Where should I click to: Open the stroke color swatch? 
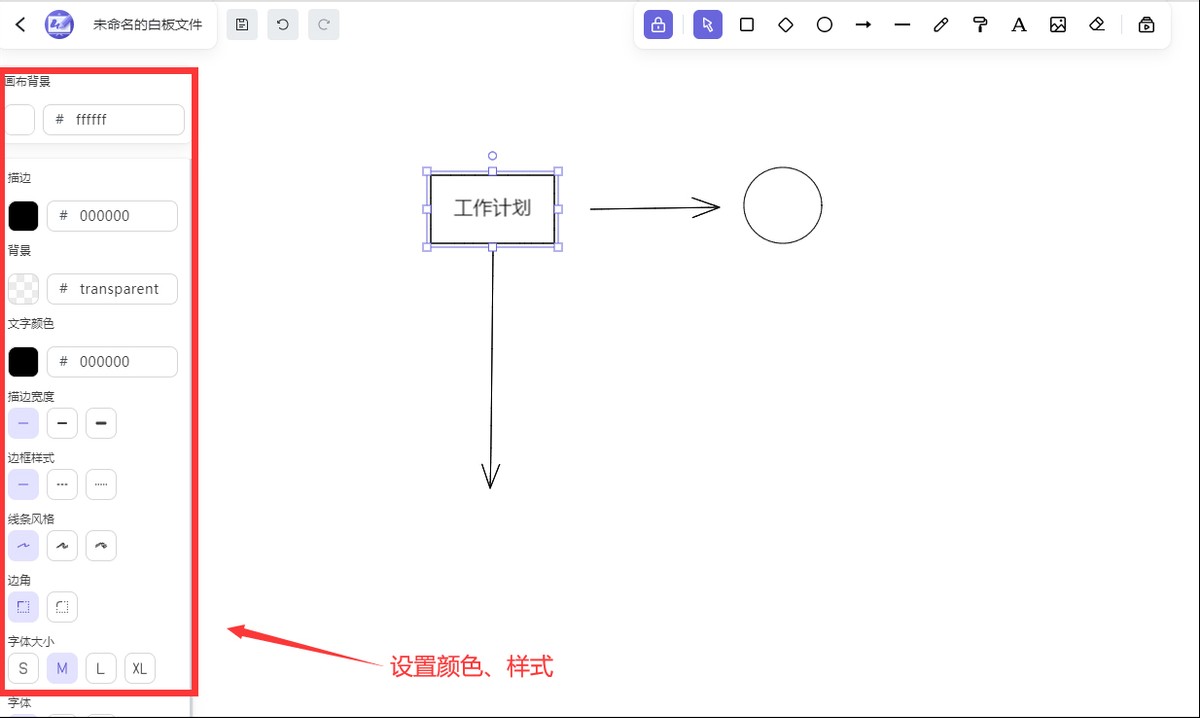pyautogui.click(x=23, y=215)
